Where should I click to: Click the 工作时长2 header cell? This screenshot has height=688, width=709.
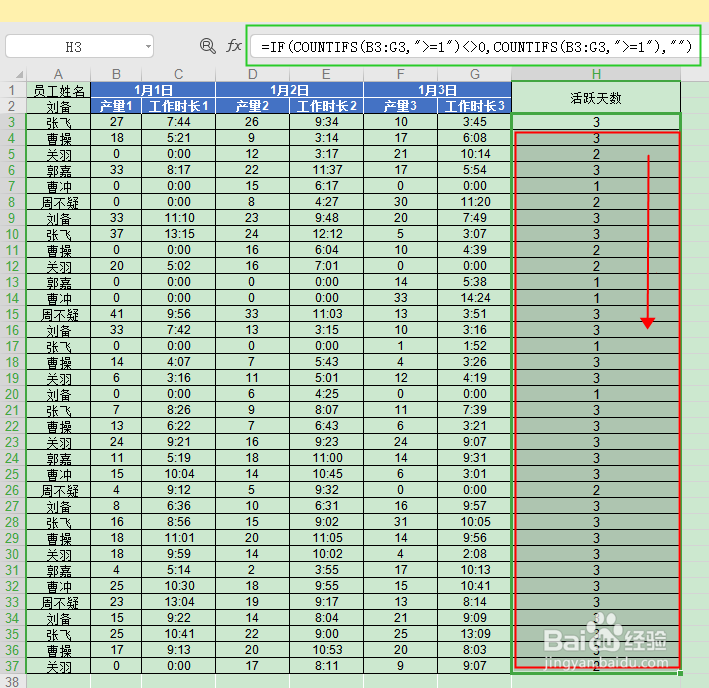(x=326, y=106)
